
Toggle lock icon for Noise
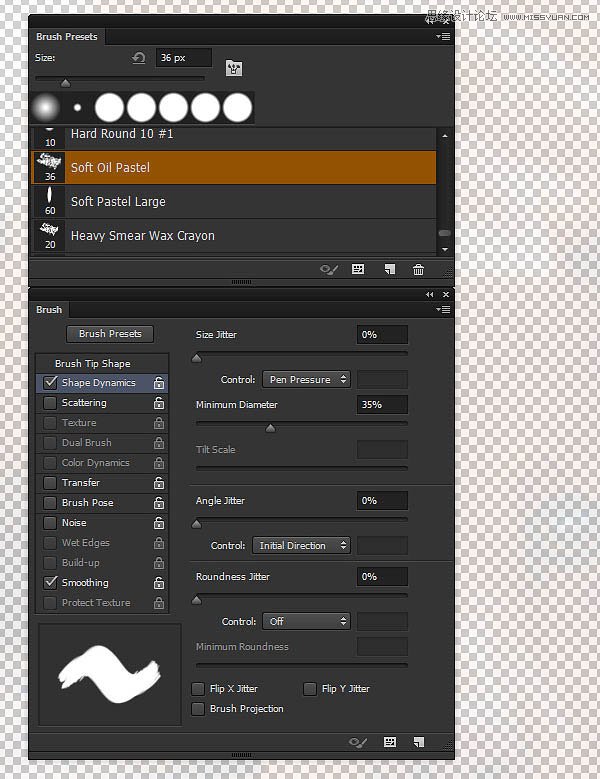click(x=158, y=523)
